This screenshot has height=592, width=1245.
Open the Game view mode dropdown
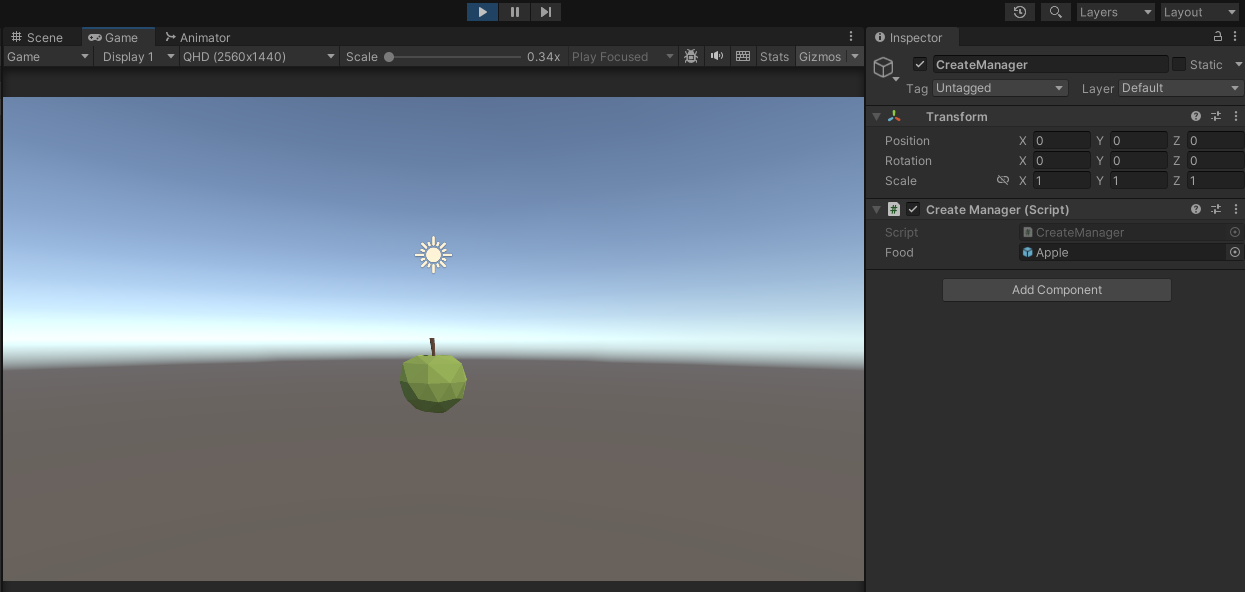coord(48,57)
